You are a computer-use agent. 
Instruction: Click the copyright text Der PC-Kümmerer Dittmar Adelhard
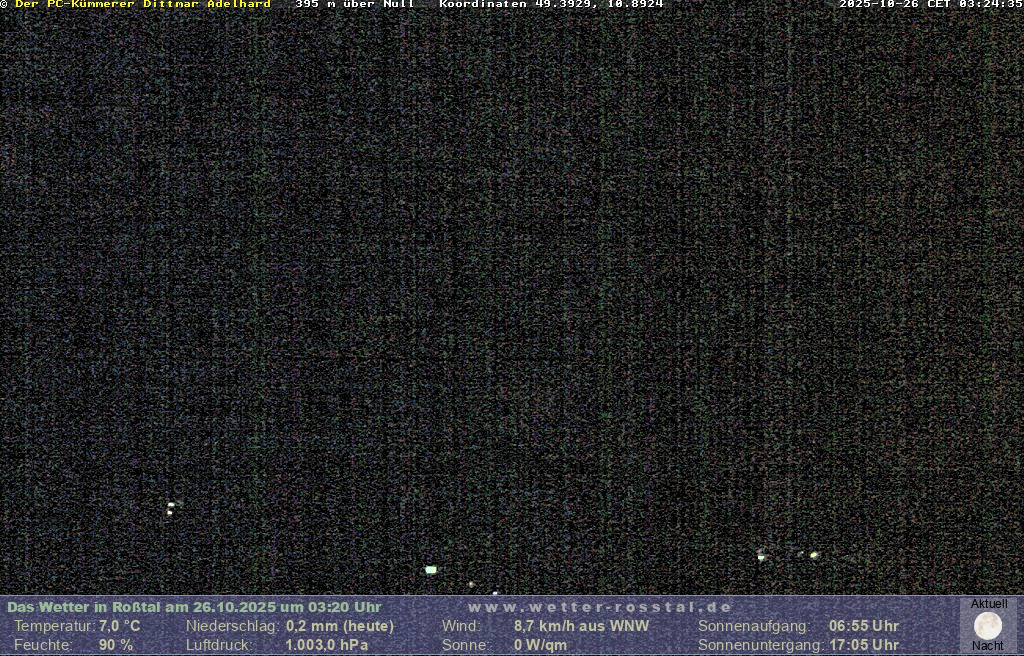[142, 5]
